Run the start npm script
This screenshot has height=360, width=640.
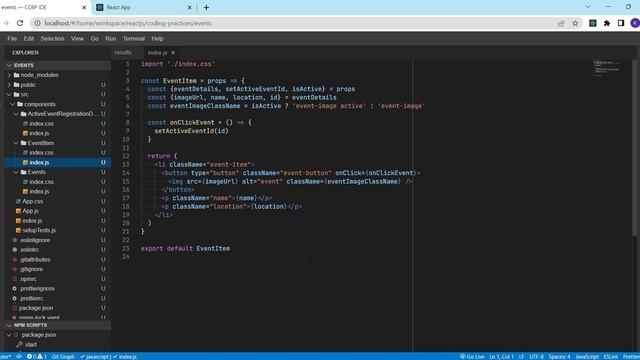[x=31, y=344]
